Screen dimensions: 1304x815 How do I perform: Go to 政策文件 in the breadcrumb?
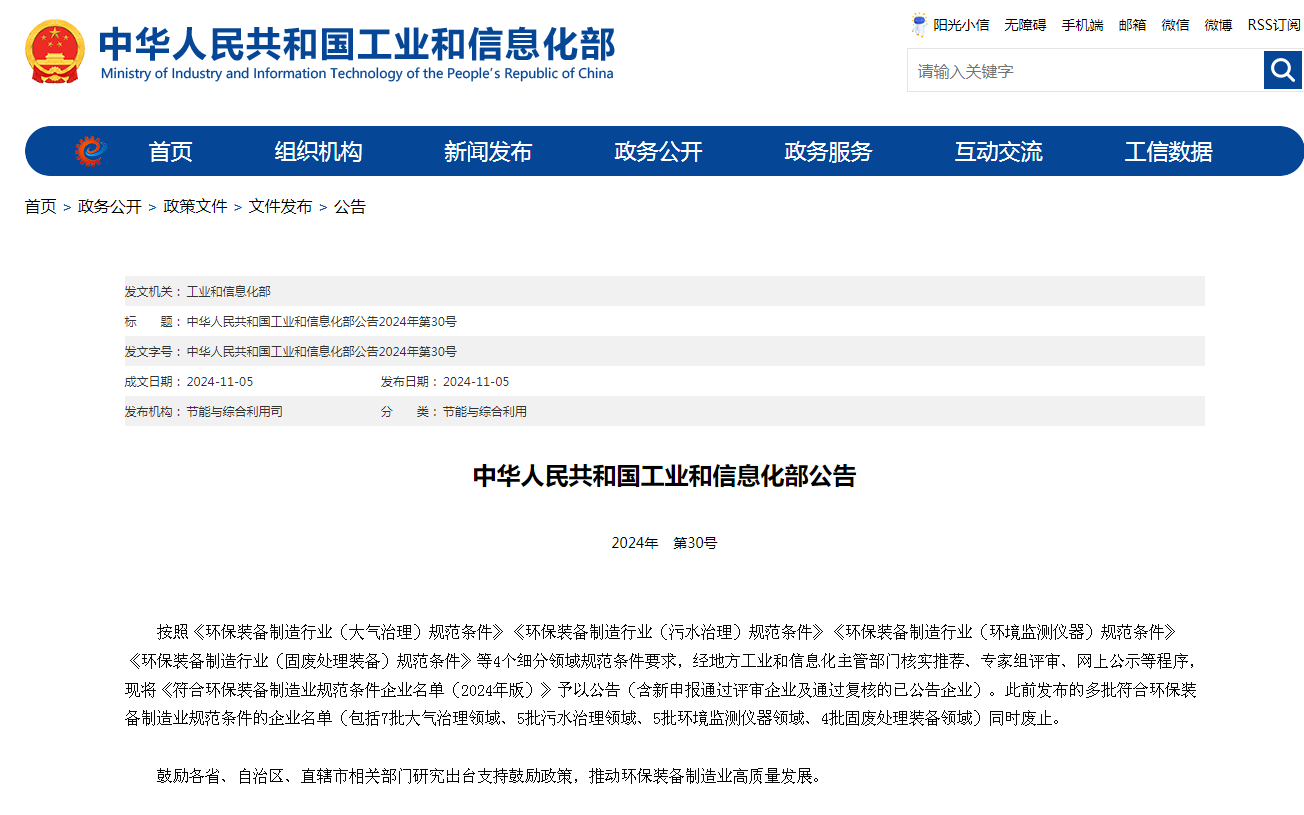(195, 206)
